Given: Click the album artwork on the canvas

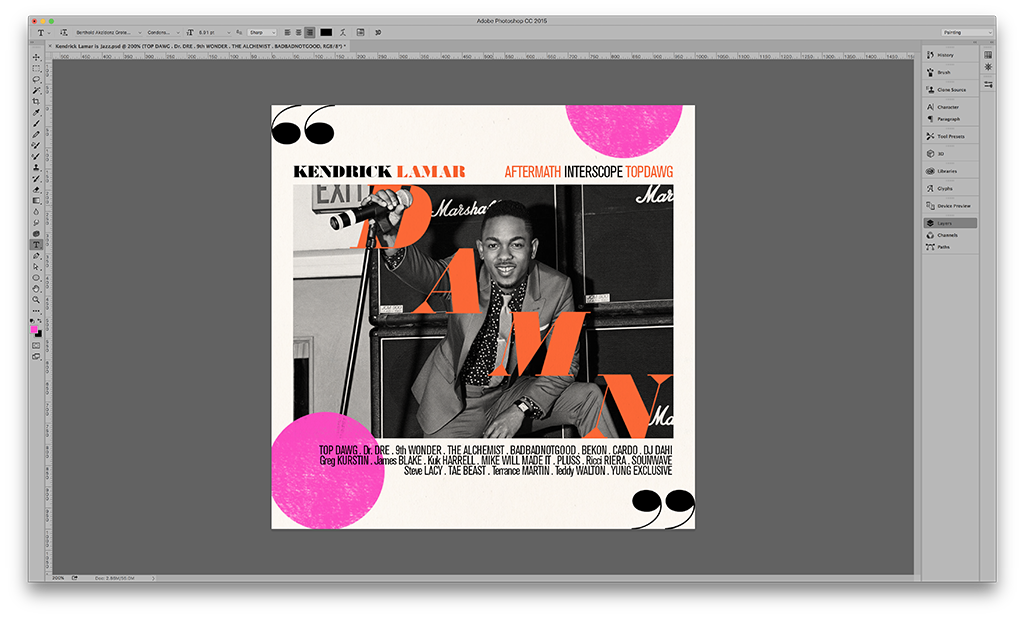Looking at the screenshot, I should pos(483,317).
